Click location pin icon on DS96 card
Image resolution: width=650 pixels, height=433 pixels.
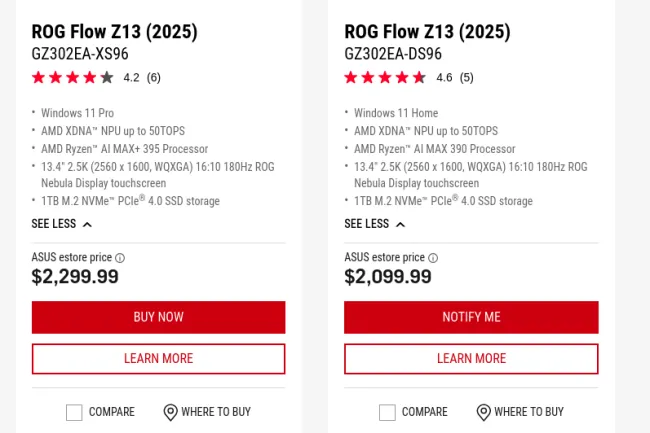click(483, 412)
